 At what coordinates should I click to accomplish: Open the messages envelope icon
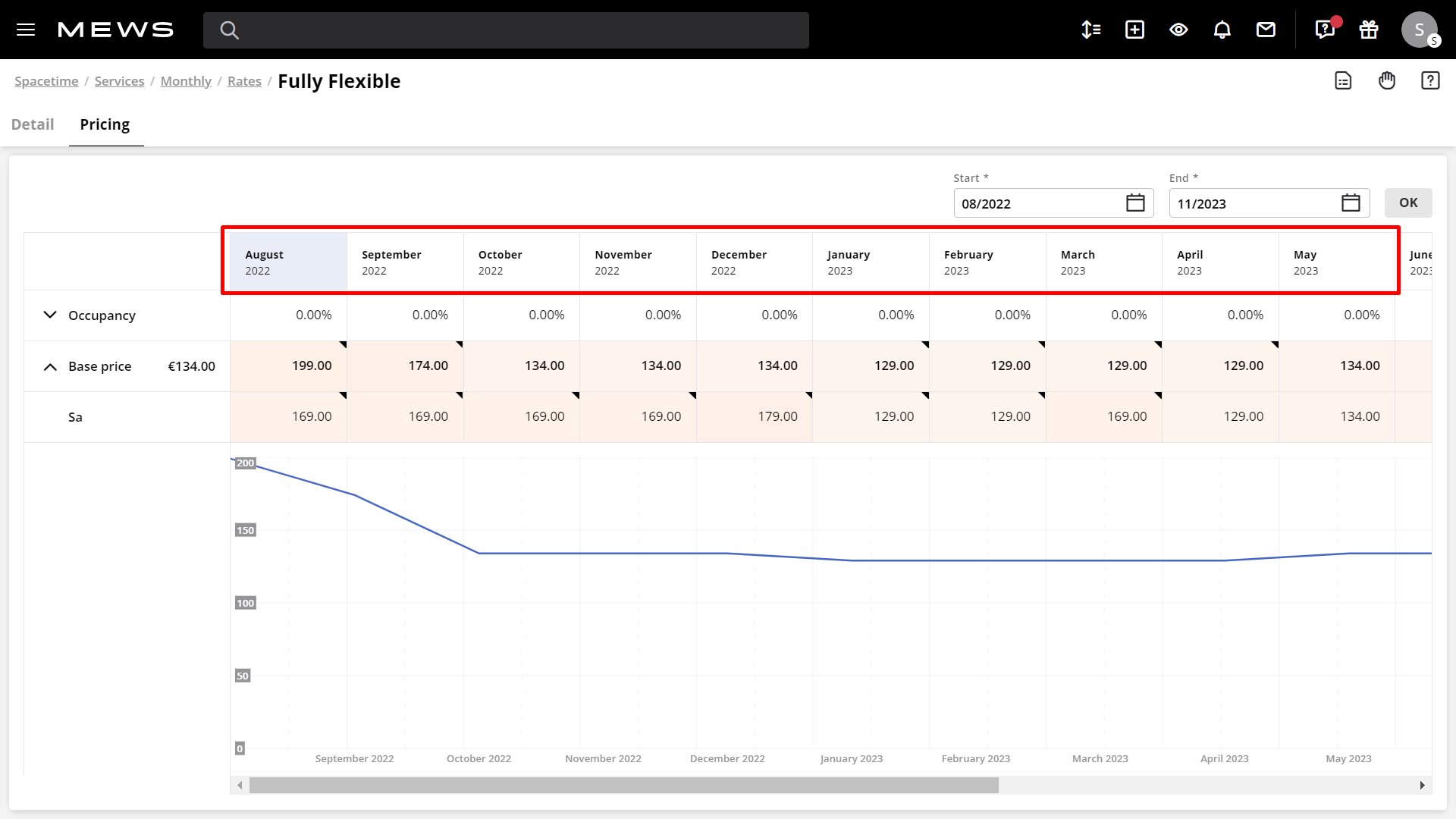tap(1266, 30)
